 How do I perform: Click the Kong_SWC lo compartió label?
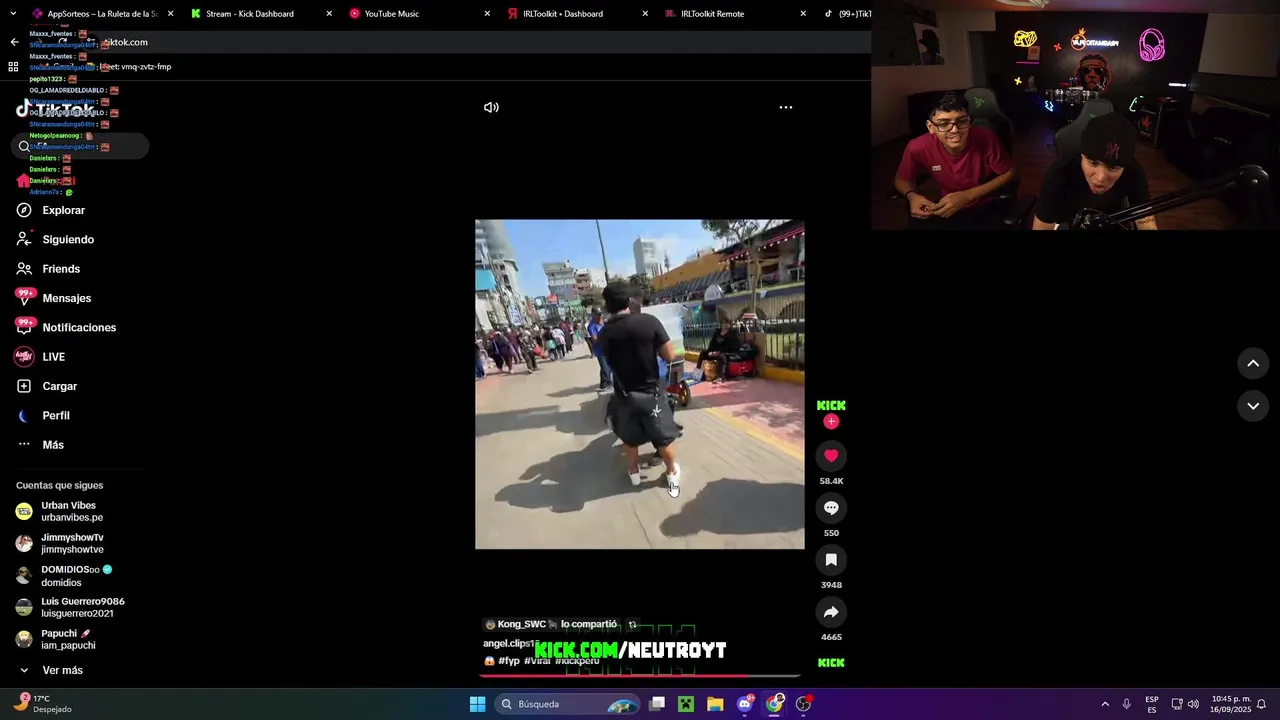(551, 624)
